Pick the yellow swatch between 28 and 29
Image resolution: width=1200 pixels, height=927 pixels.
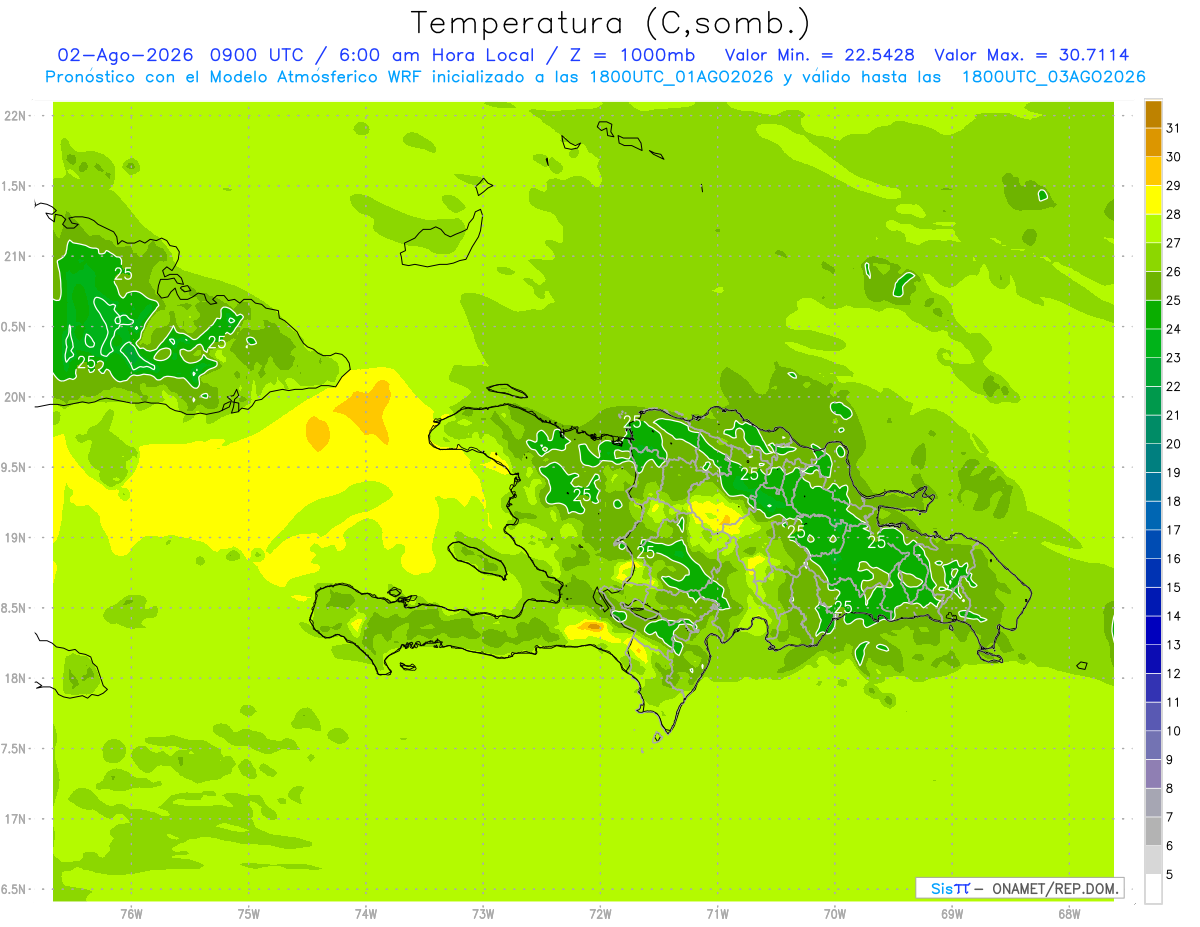(1154, 200)
